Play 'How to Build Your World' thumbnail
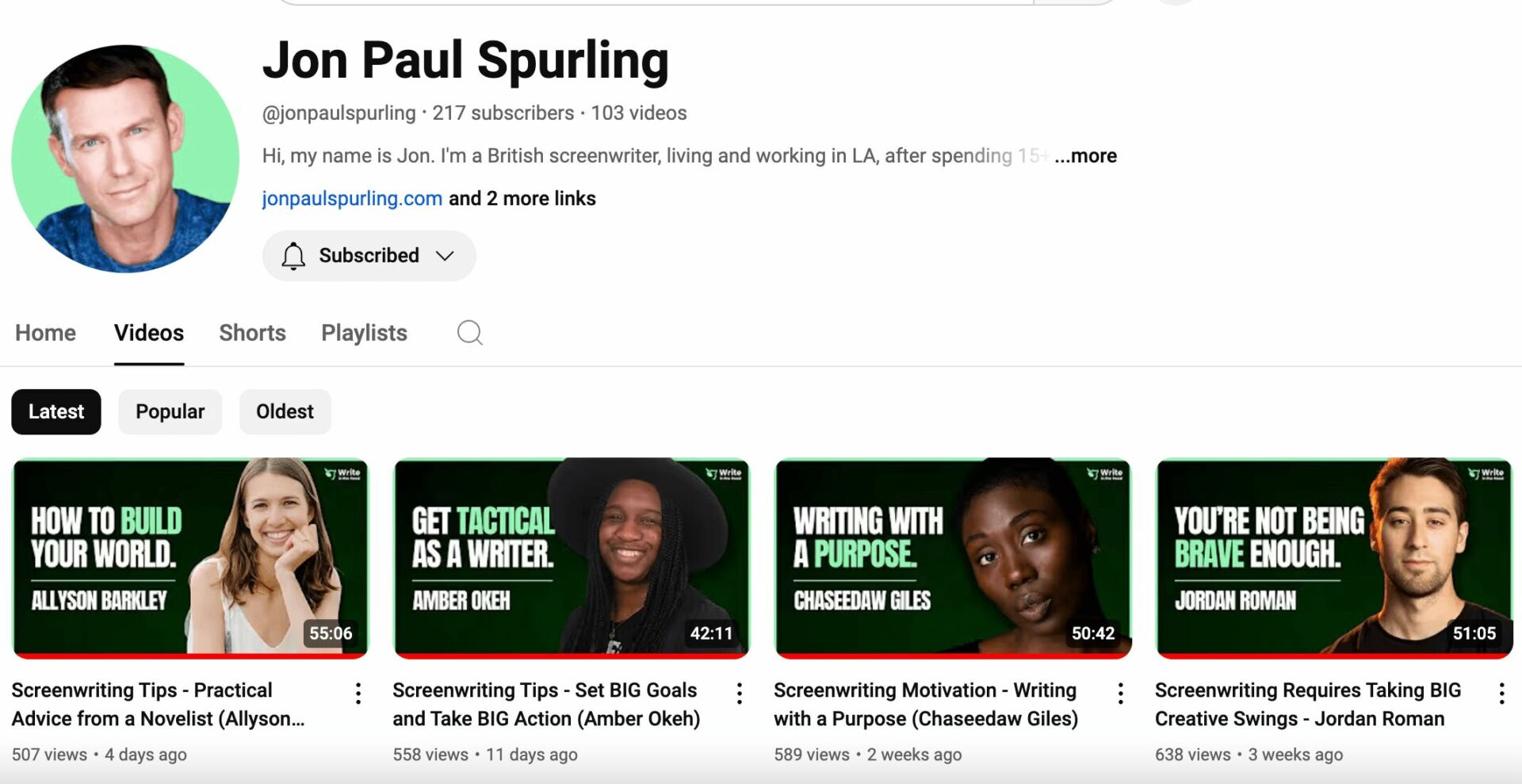Viewport: 1522px width, 784px height. [190, 558]
